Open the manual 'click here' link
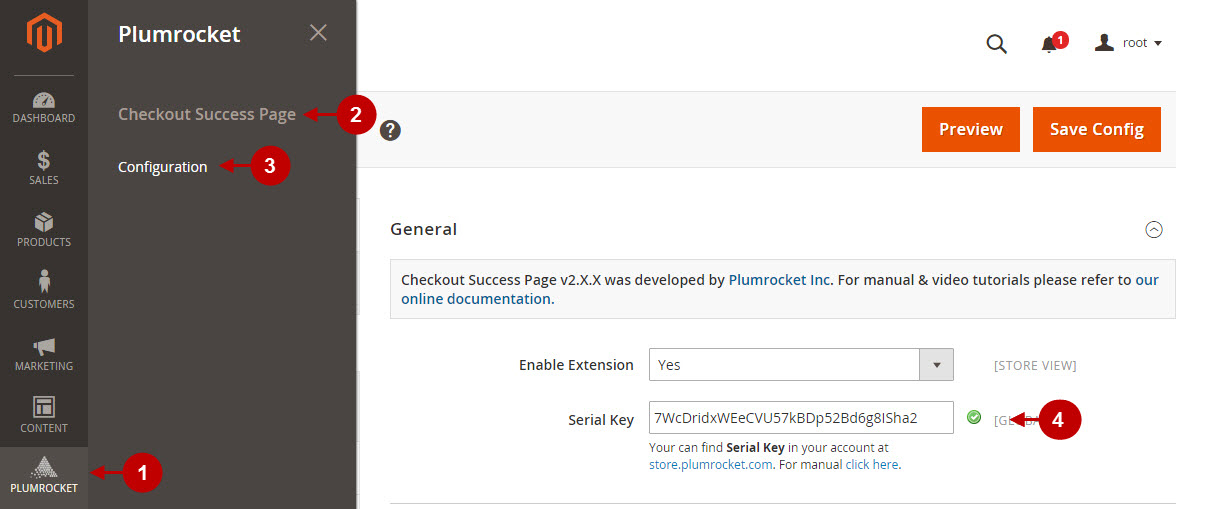The width and height of the screenshot is (1206, 509). click(871, 464)
